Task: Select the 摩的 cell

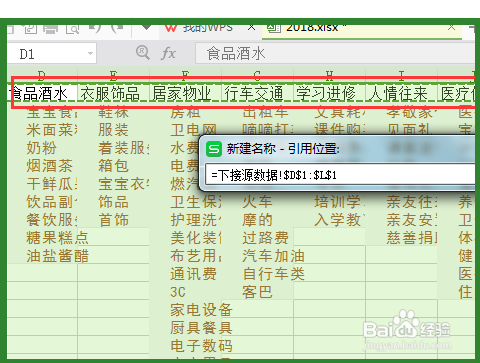Action: 257,220
